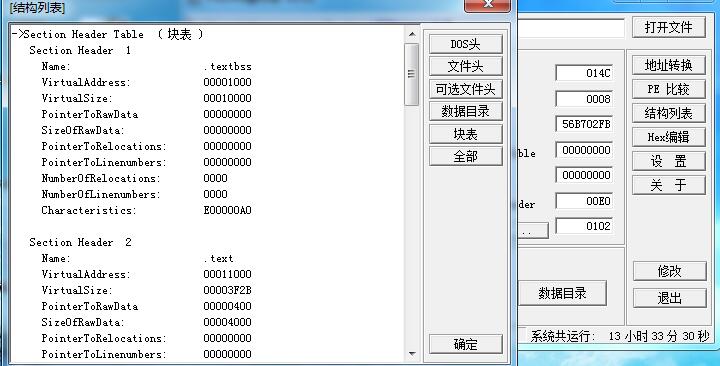Confirm with the 确定 button
This screenshot has width=720, height=366.
click(x=466, y=344)
